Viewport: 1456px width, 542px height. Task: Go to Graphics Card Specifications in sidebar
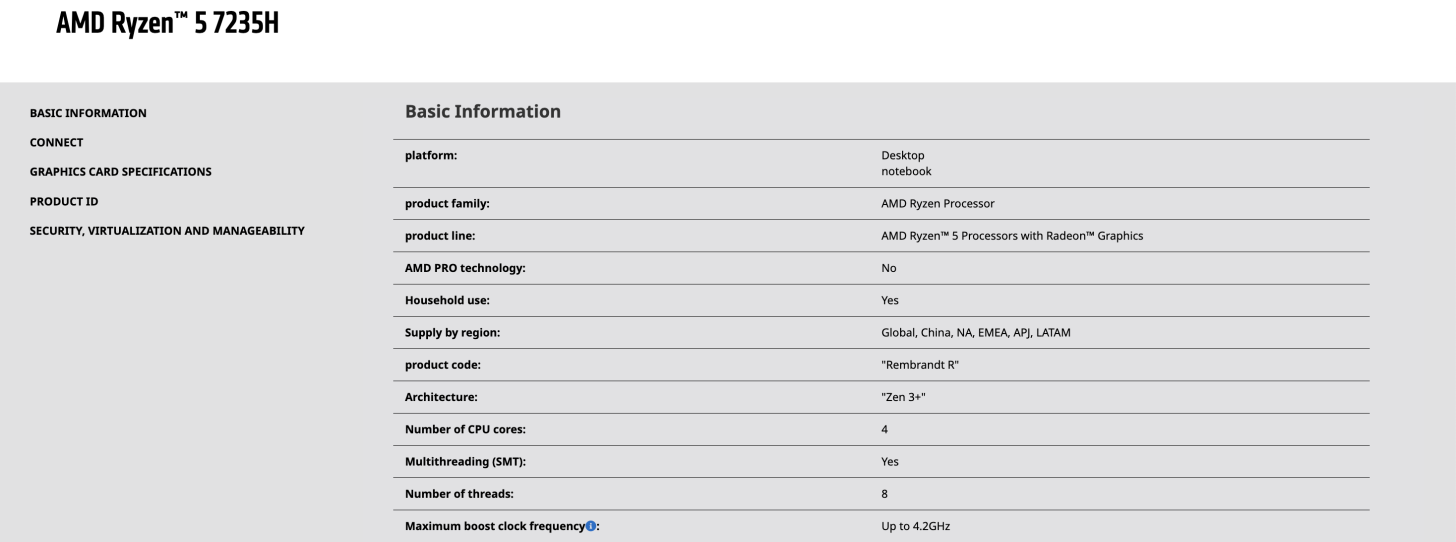tap(120, 171)
